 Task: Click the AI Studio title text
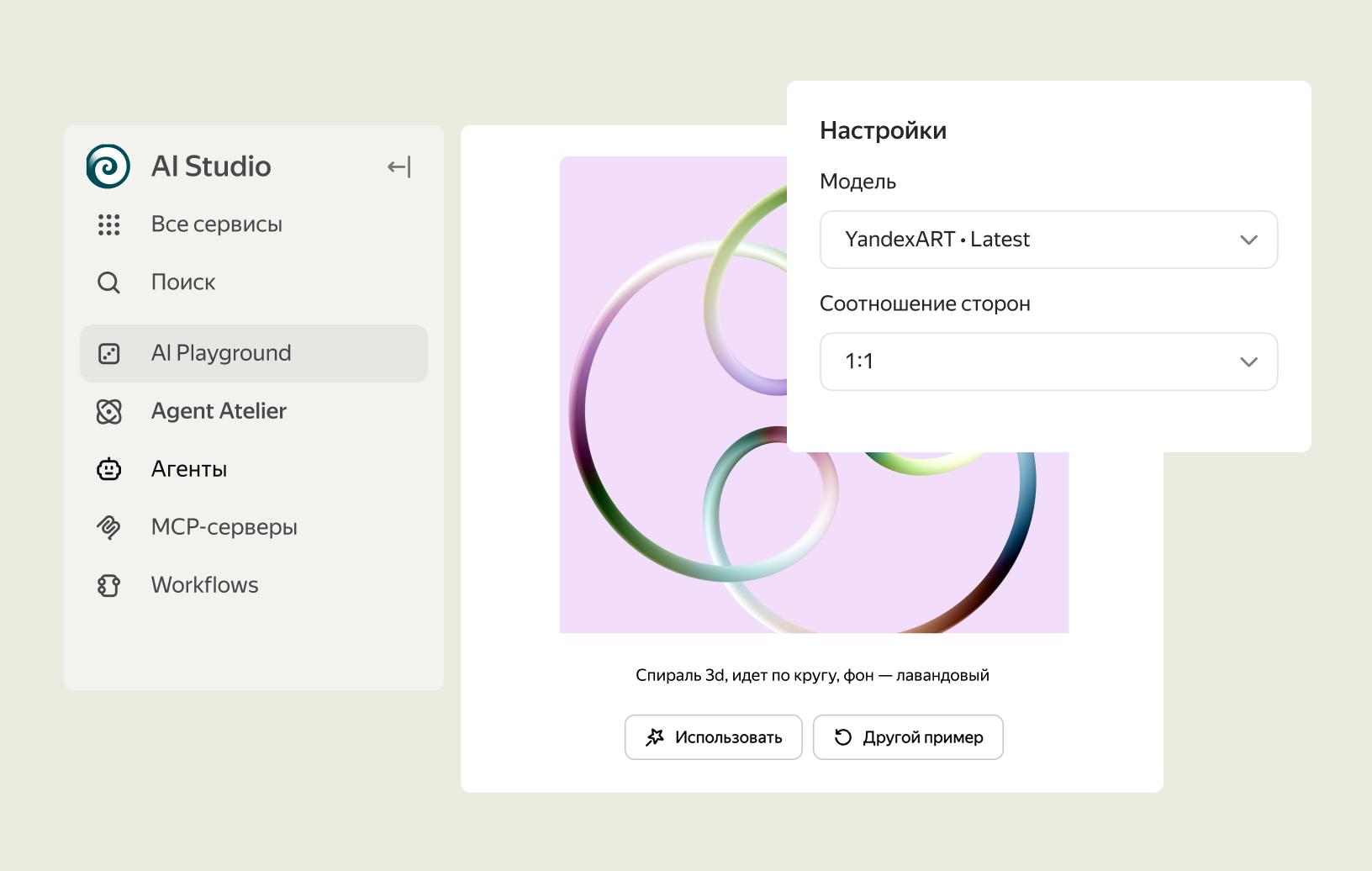point(211,166)
